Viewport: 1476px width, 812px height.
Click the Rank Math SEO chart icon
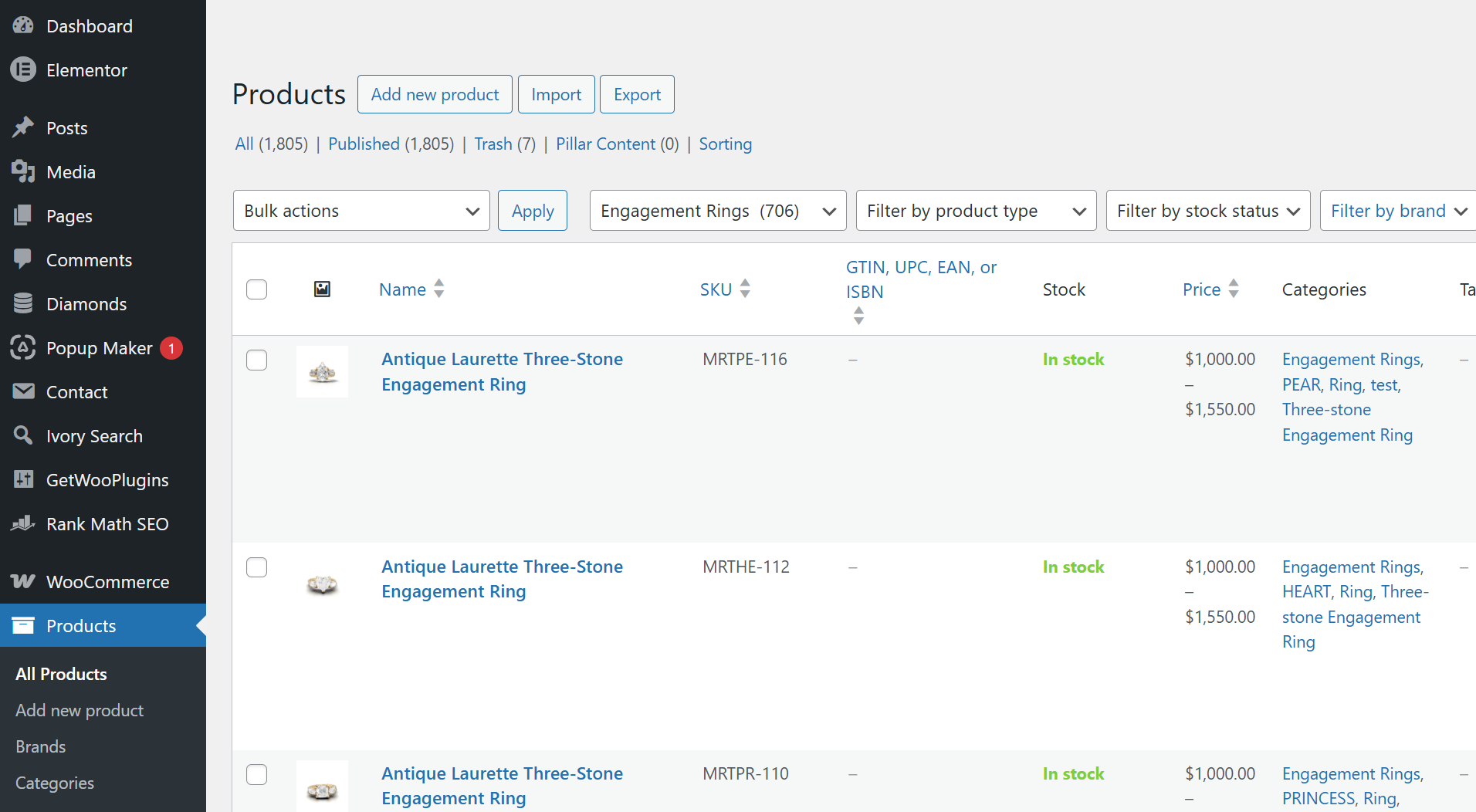pyautogui.click(x=23, y=523)
